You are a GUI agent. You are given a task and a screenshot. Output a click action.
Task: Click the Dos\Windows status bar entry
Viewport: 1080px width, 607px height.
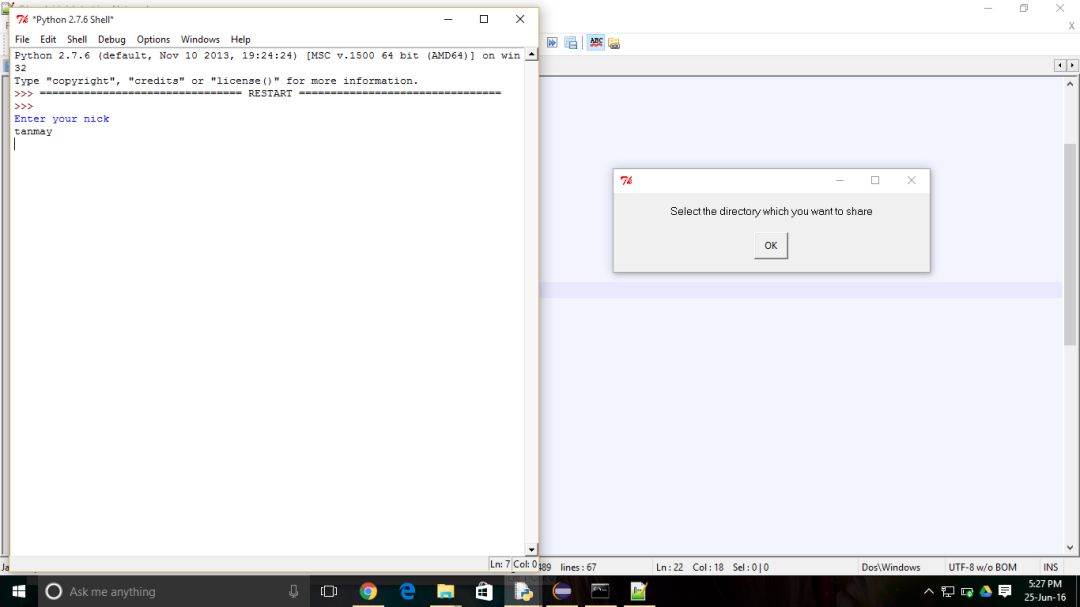pos(891,567)
